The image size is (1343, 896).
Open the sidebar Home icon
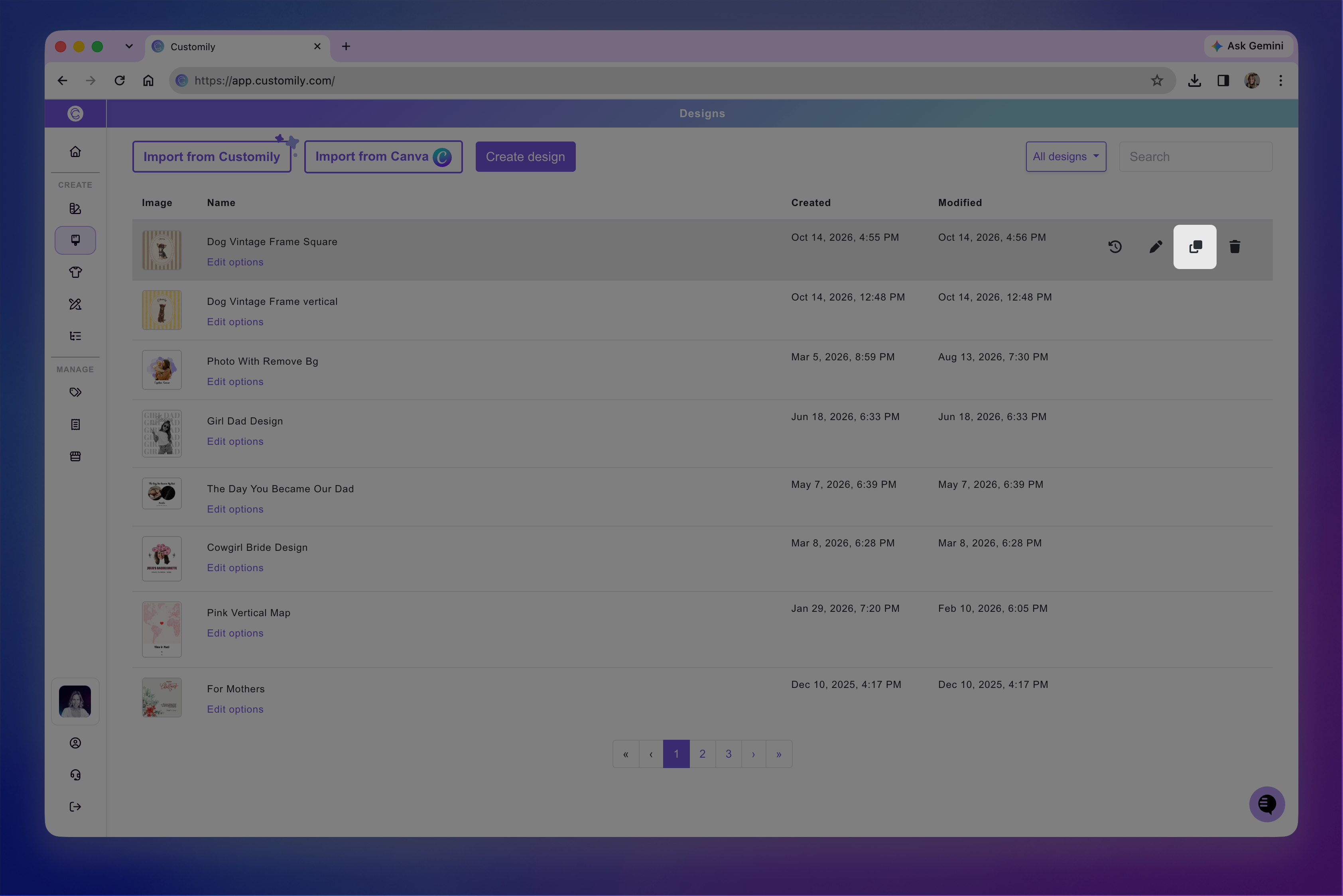75,151
